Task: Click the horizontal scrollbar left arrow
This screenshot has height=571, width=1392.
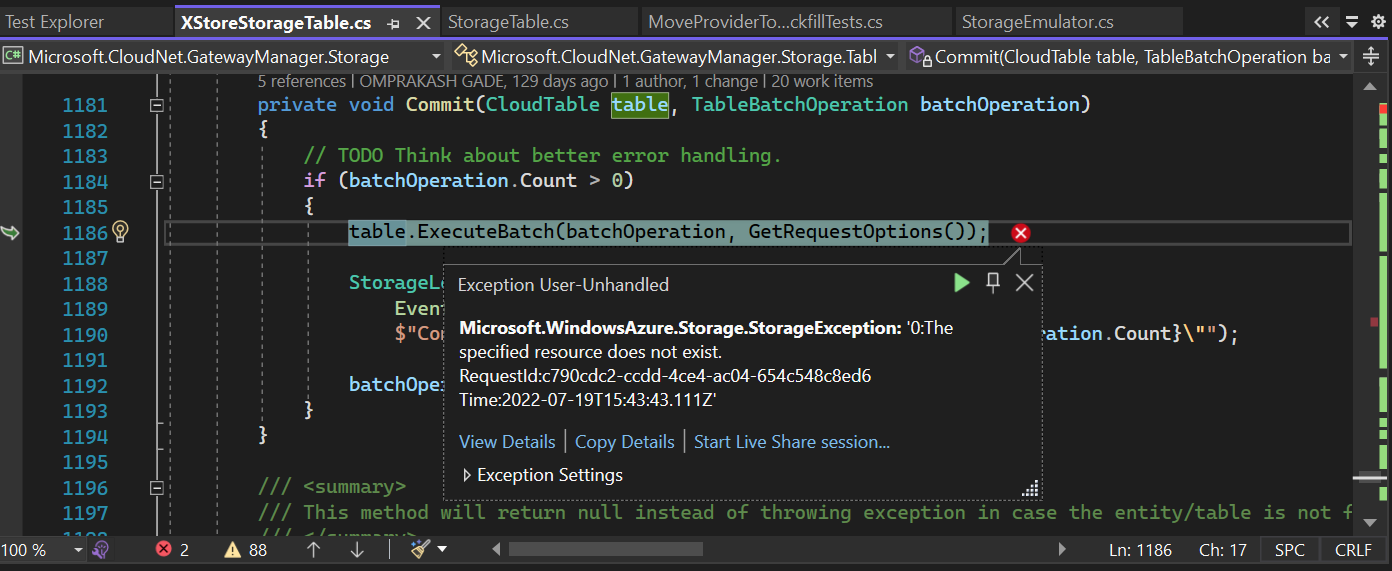Action: tap(497, 549)
